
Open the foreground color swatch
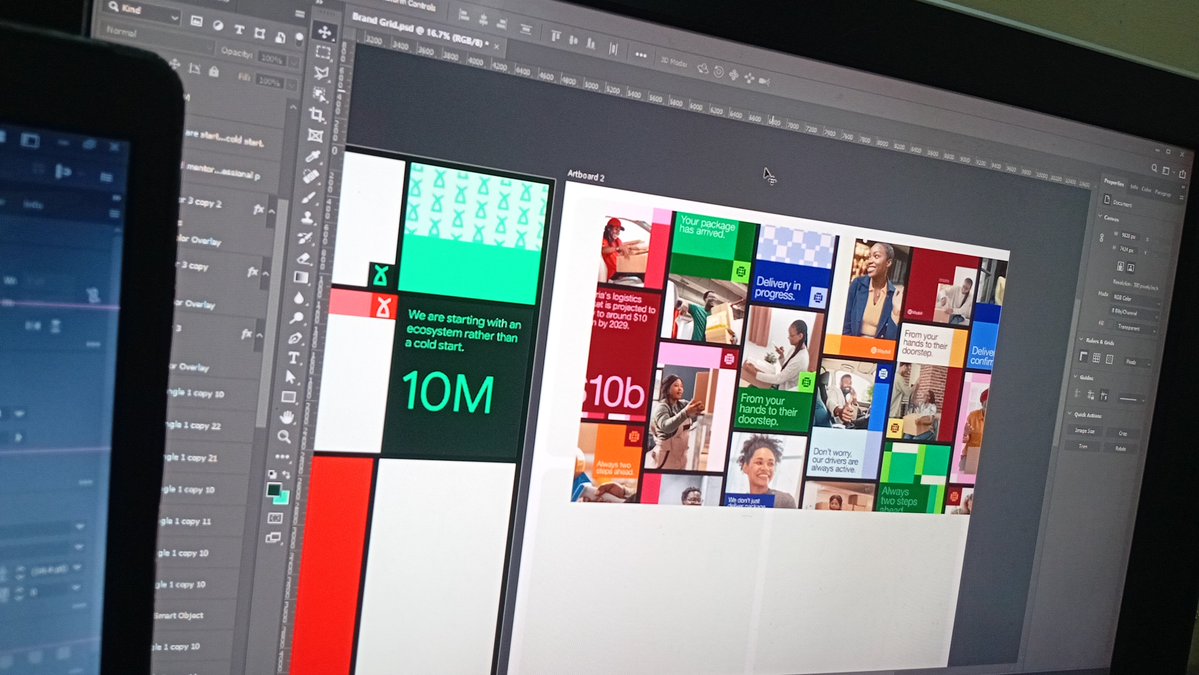pyautogui.click(x=274, y=489)
